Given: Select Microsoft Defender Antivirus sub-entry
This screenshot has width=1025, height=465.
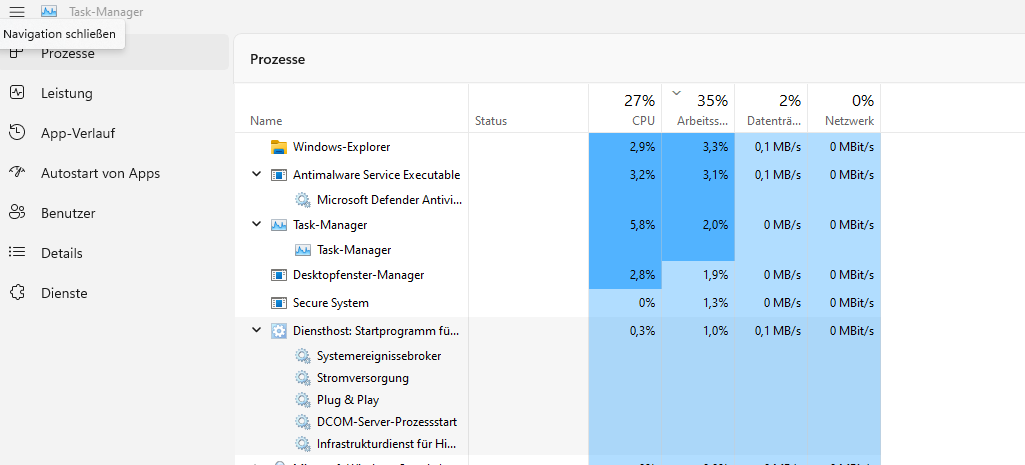Looking at the screenshot, I should coord(558,199).
